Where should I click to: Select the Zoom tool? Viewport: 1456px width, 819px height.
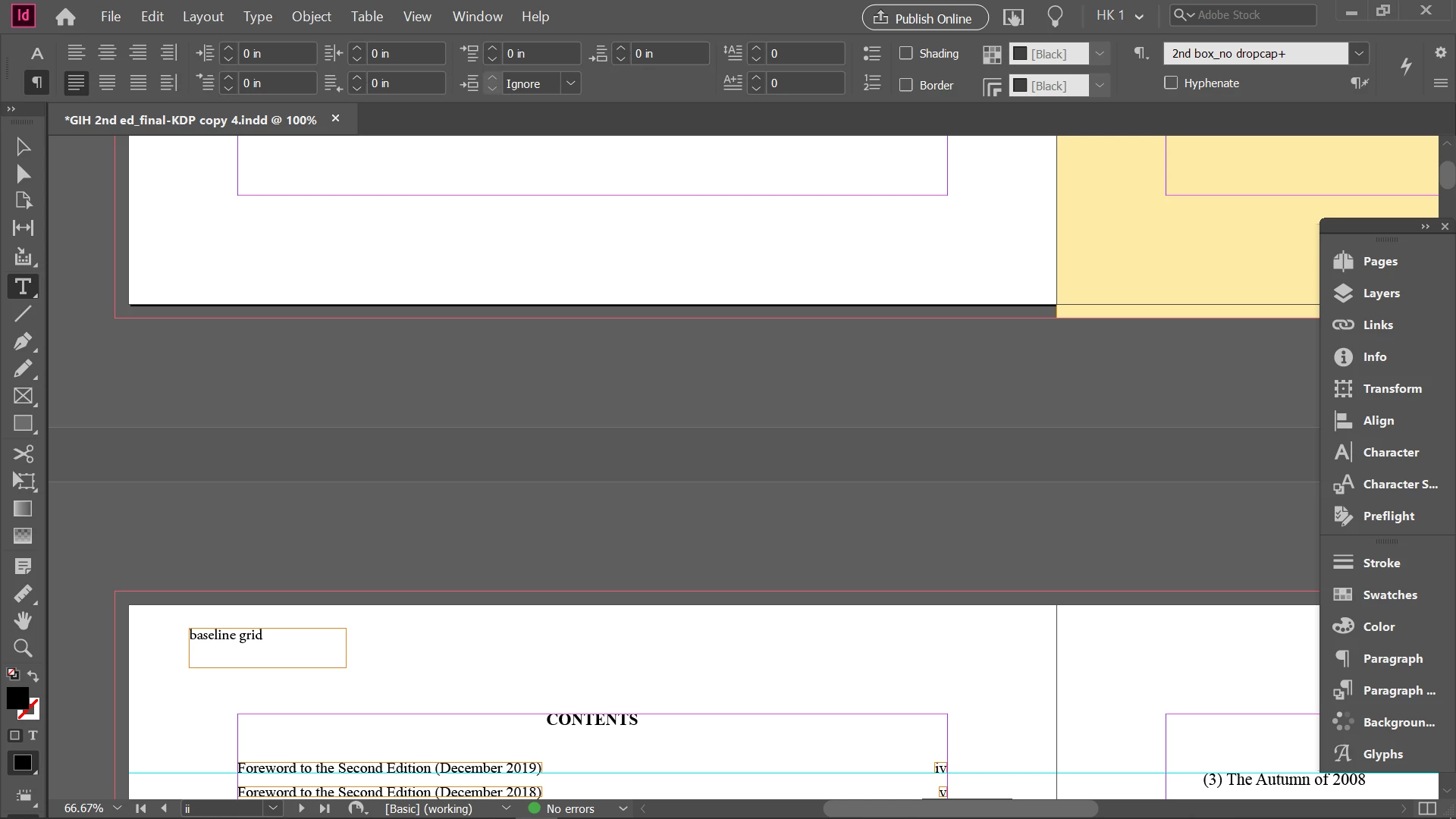23,648
